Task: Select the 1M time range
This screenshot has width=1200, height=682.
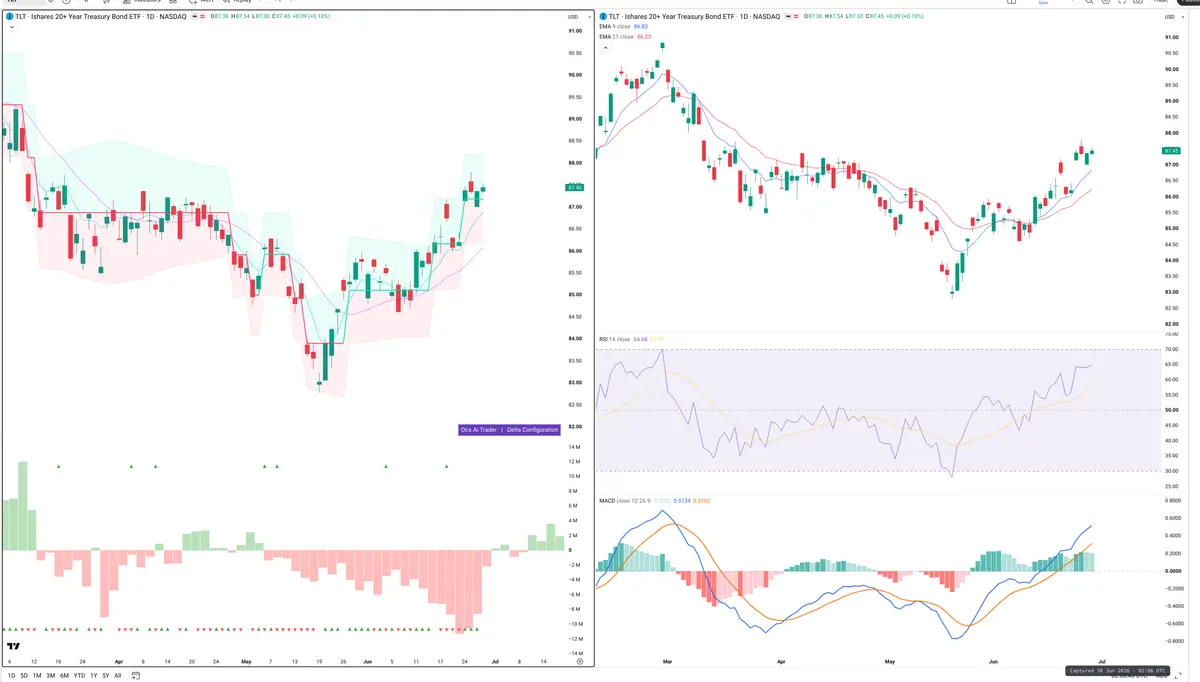Action: (37, 676)
